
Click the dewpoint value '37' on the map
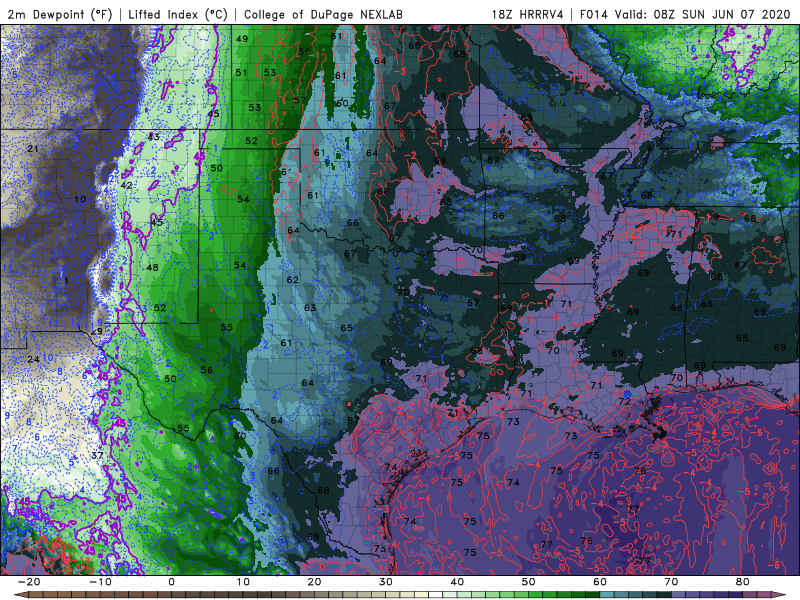[x=97, y=455]
